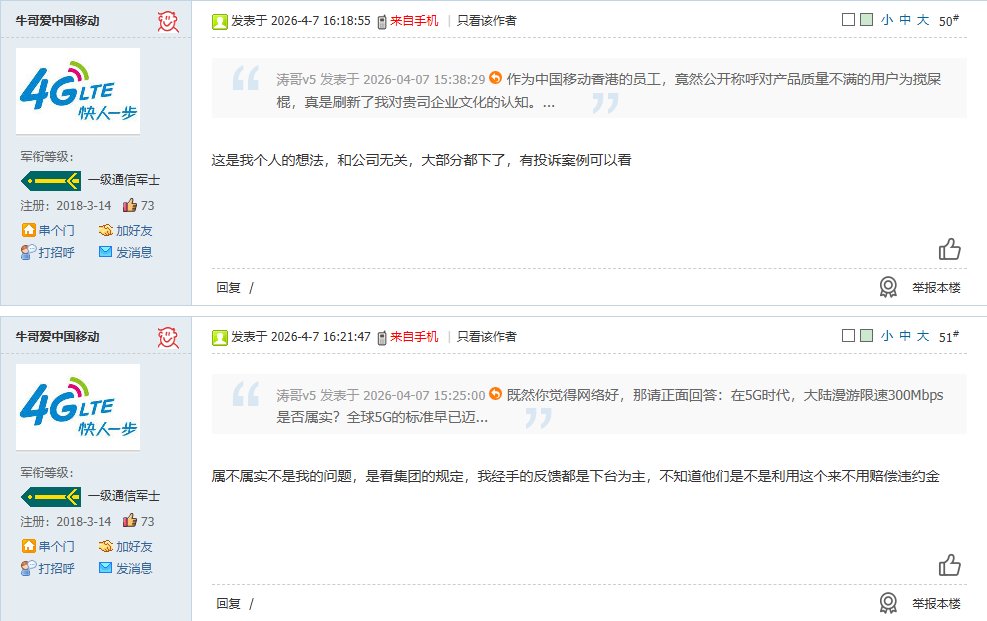Viewport: 987px width, 621px height.
Task: Select the white background box in post 50
Action: coord(849,20)
